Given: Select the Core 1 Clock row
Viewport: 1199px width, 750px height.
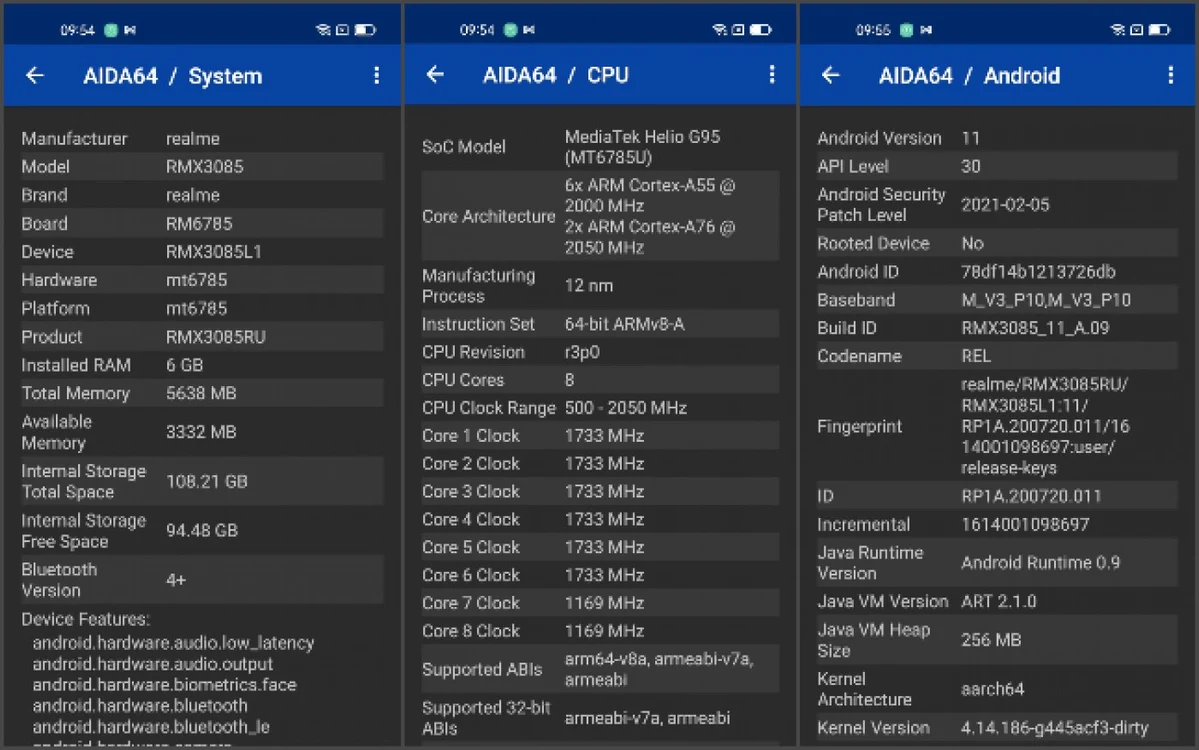Looking at the screenshot, I should [x=600, y=436].
